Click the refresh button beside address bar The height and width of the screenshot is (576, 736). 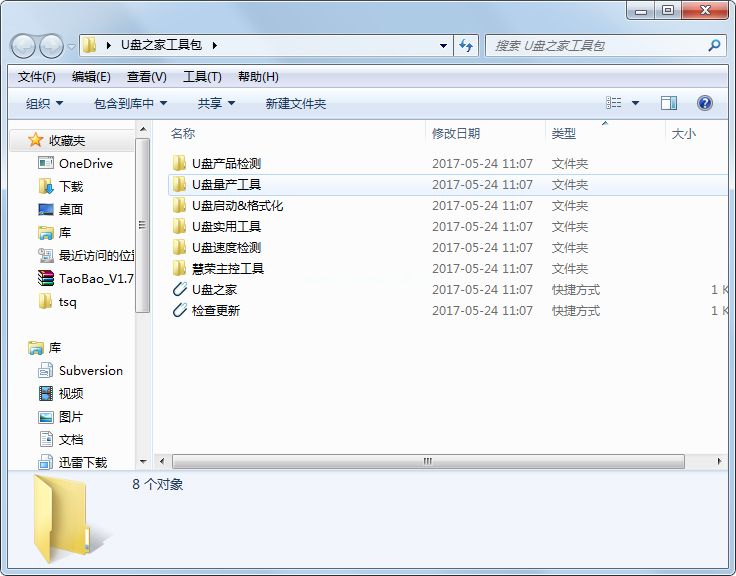pos(466,46)
